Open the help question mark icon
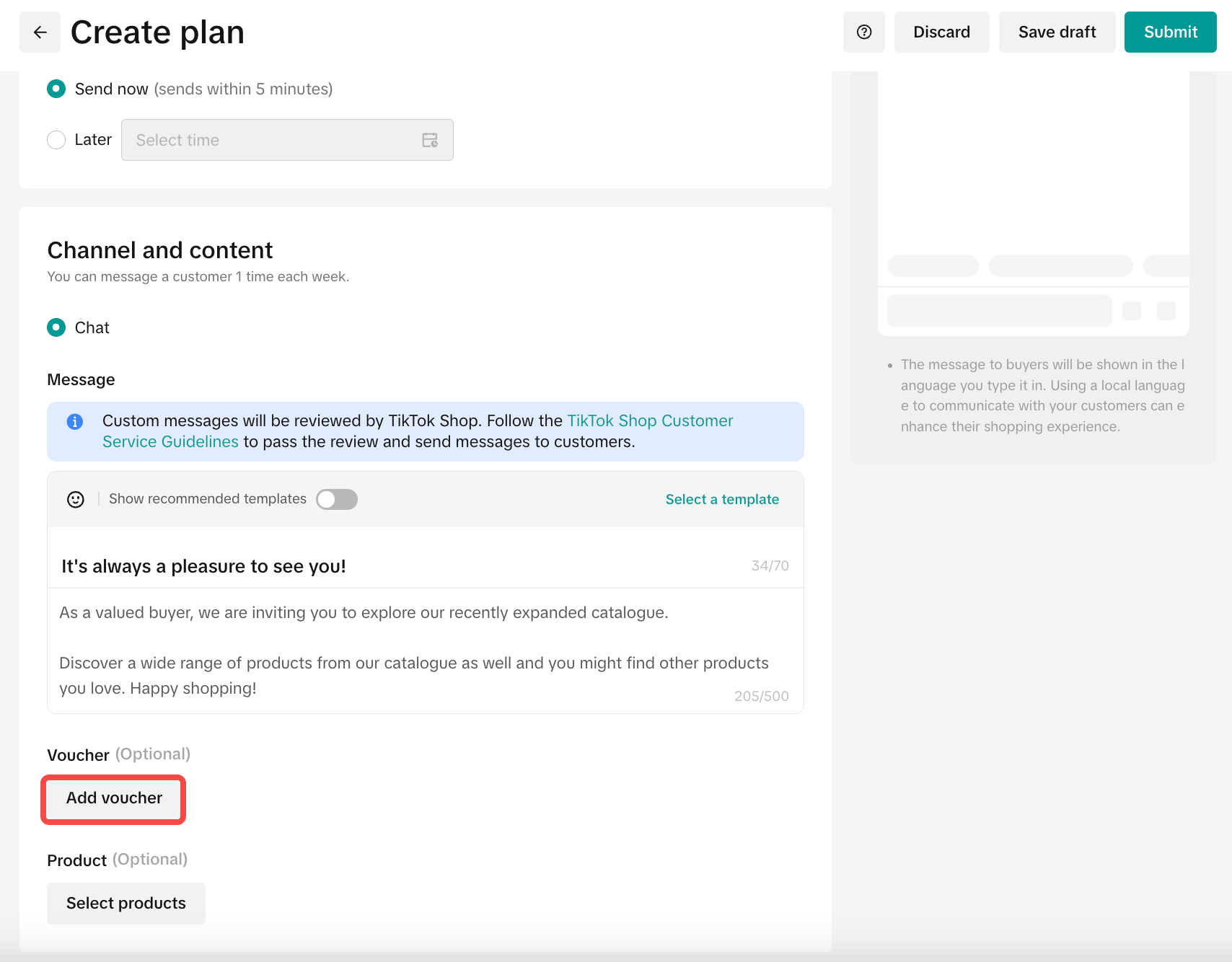The height and width of the screenshot is (962, 1232). click(x=864, y=32)
